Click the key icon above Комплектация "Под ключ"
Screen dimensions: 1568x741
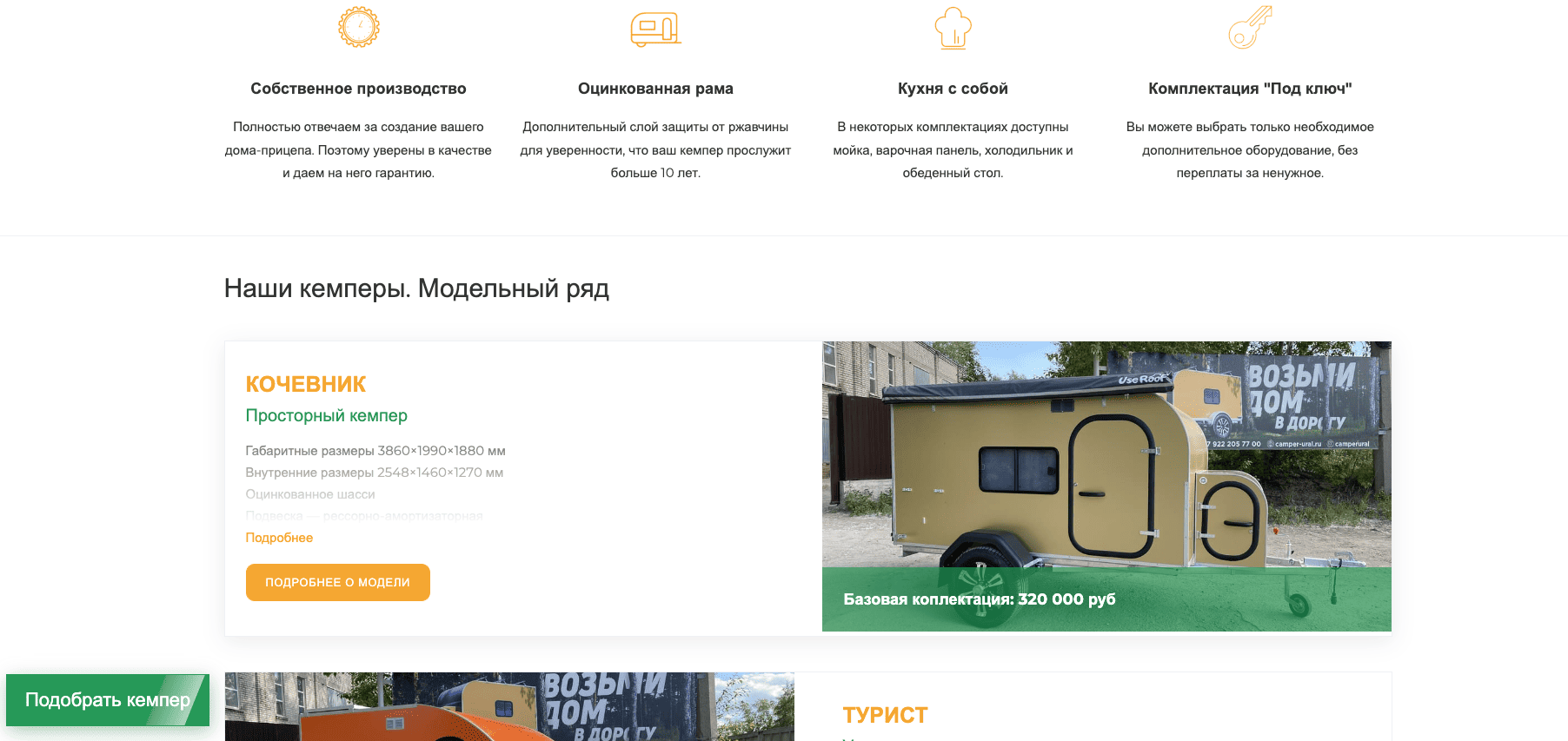(x=1250, y=27)
